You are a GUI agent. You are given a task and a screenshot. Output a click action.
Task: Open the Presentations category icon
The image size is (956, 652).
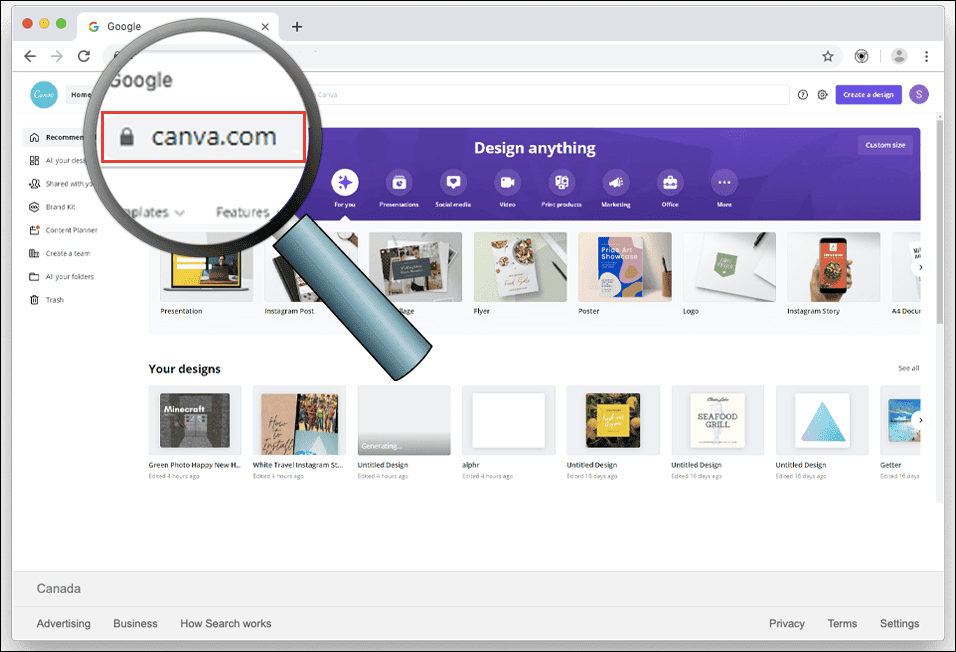click(x=398, y=184)
